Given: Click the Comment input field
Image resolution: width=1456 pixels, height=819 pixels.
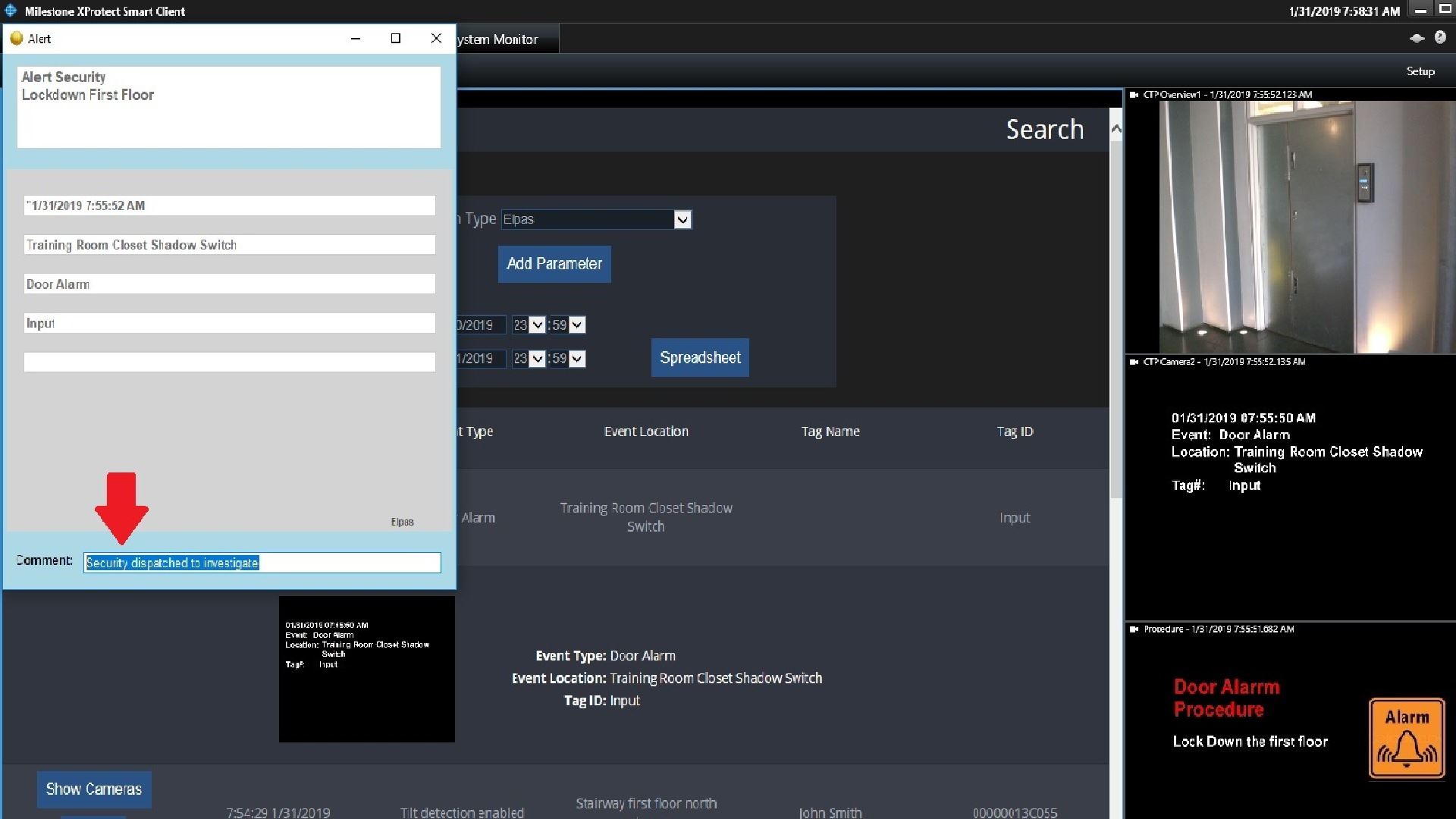Looking at the screenshot, I should coord(262,563).
